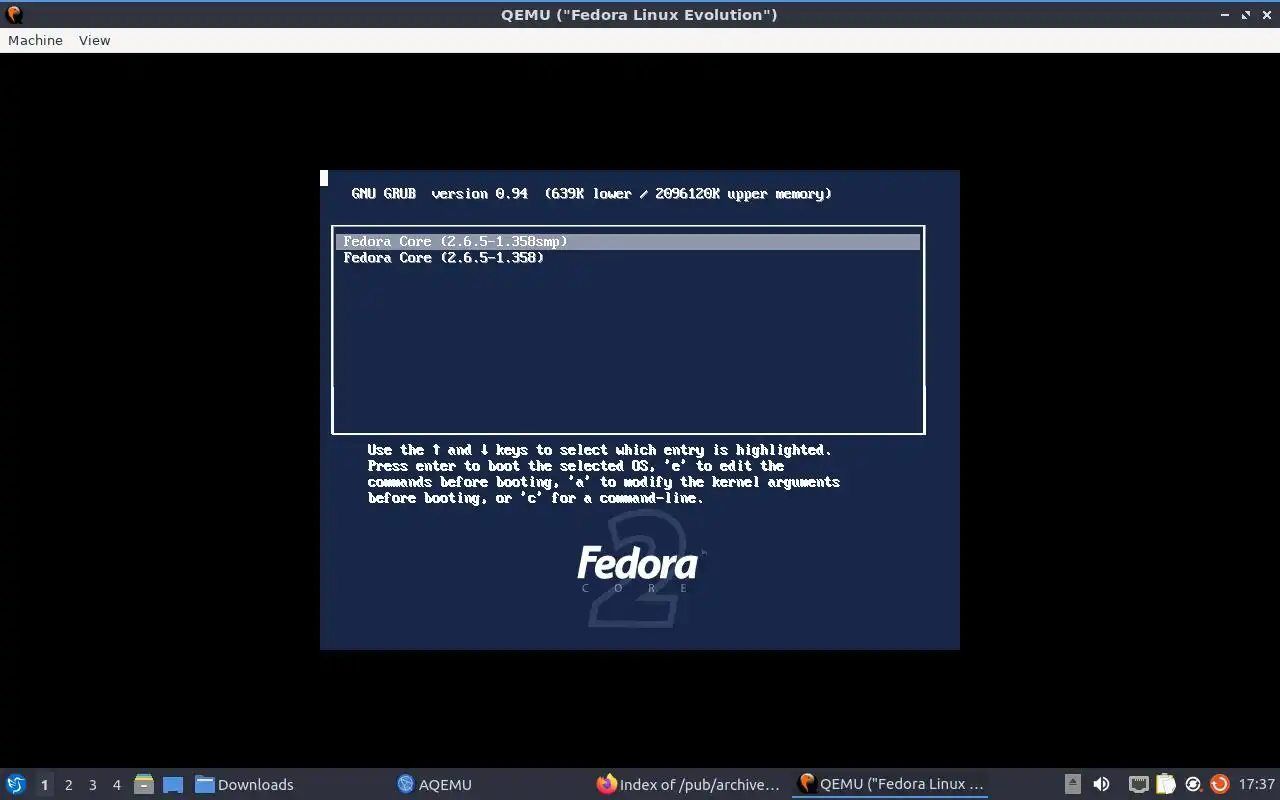Open the Lubuntu start menu
The image size is (1280, 800).
[15, 784]
